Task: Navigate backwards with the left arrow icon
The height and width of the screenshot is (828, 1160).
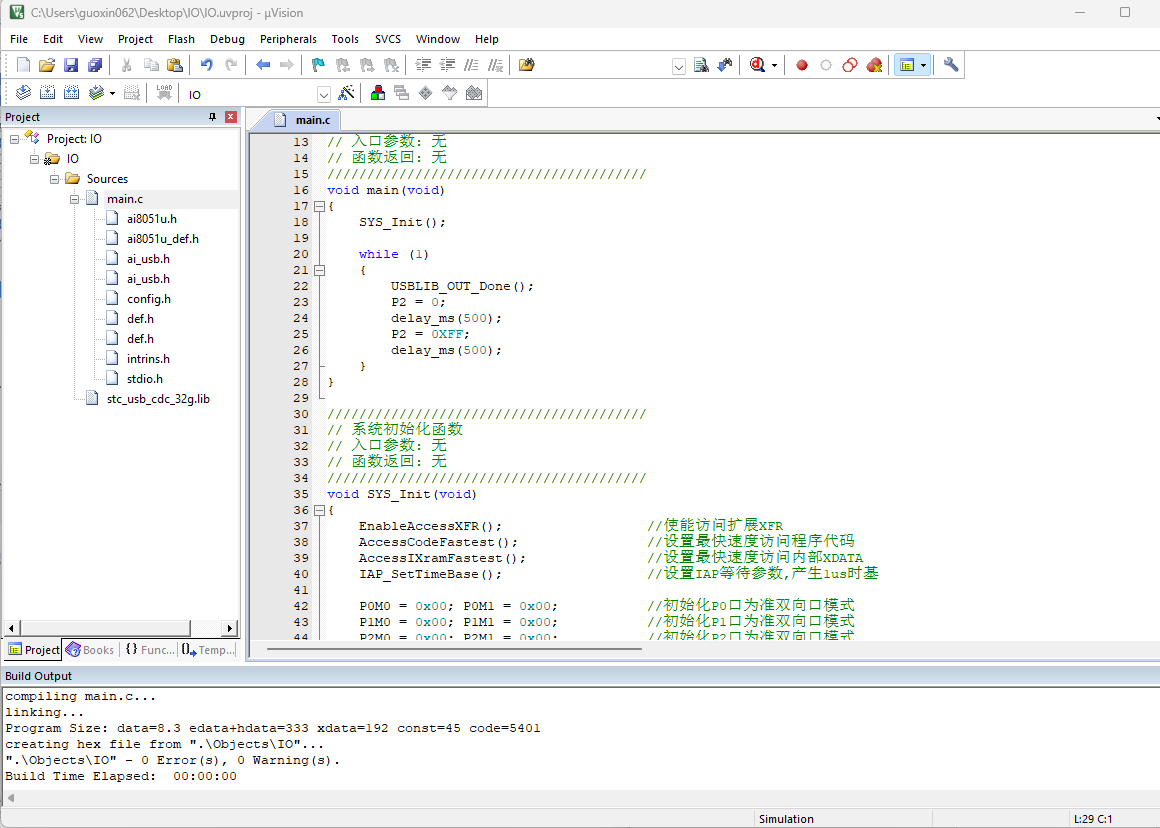Action: (x=263, y=65)
